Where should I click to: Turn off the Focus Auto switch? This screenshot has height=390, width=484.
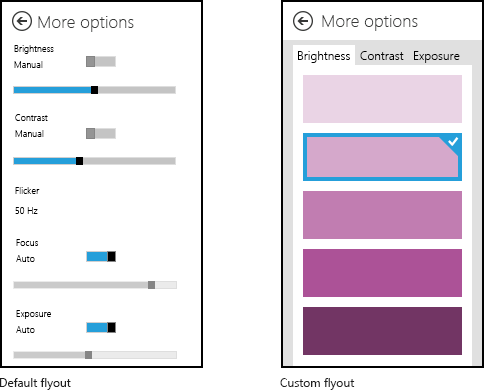point(101,256)
